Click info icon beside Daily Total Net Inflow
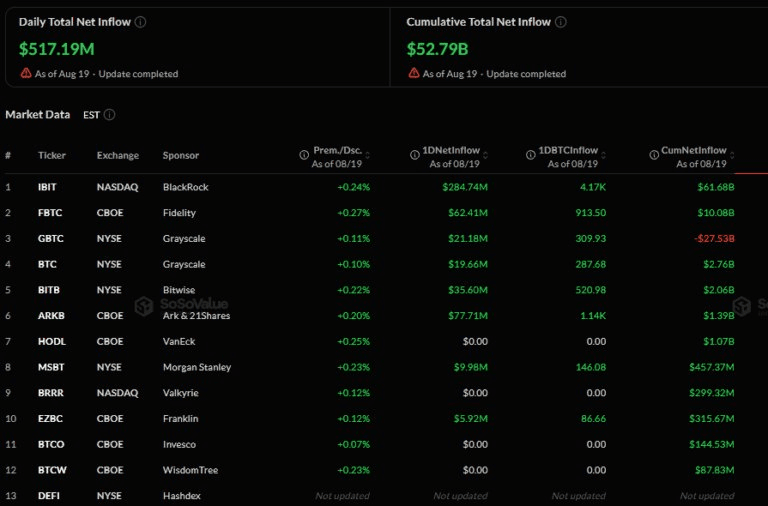 click(x=141, y=22)
